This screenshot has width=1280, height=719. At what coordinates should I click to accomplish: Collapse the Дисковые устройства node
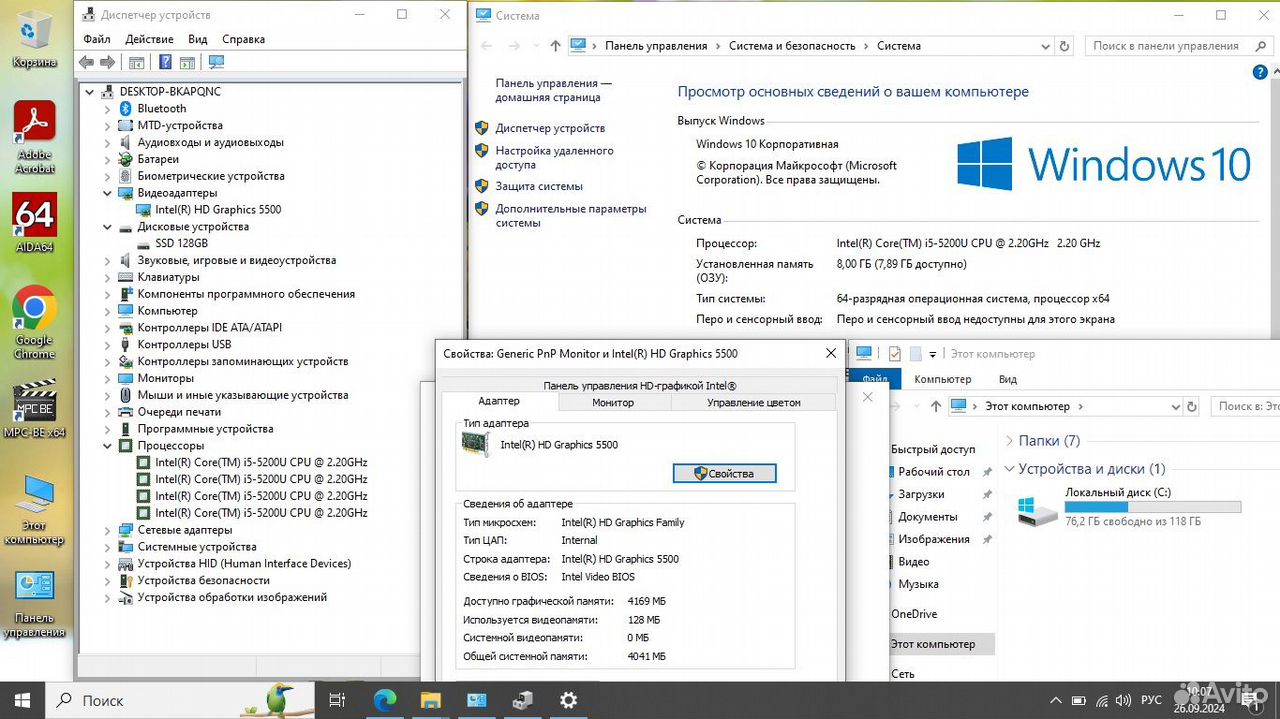point(108,227)
